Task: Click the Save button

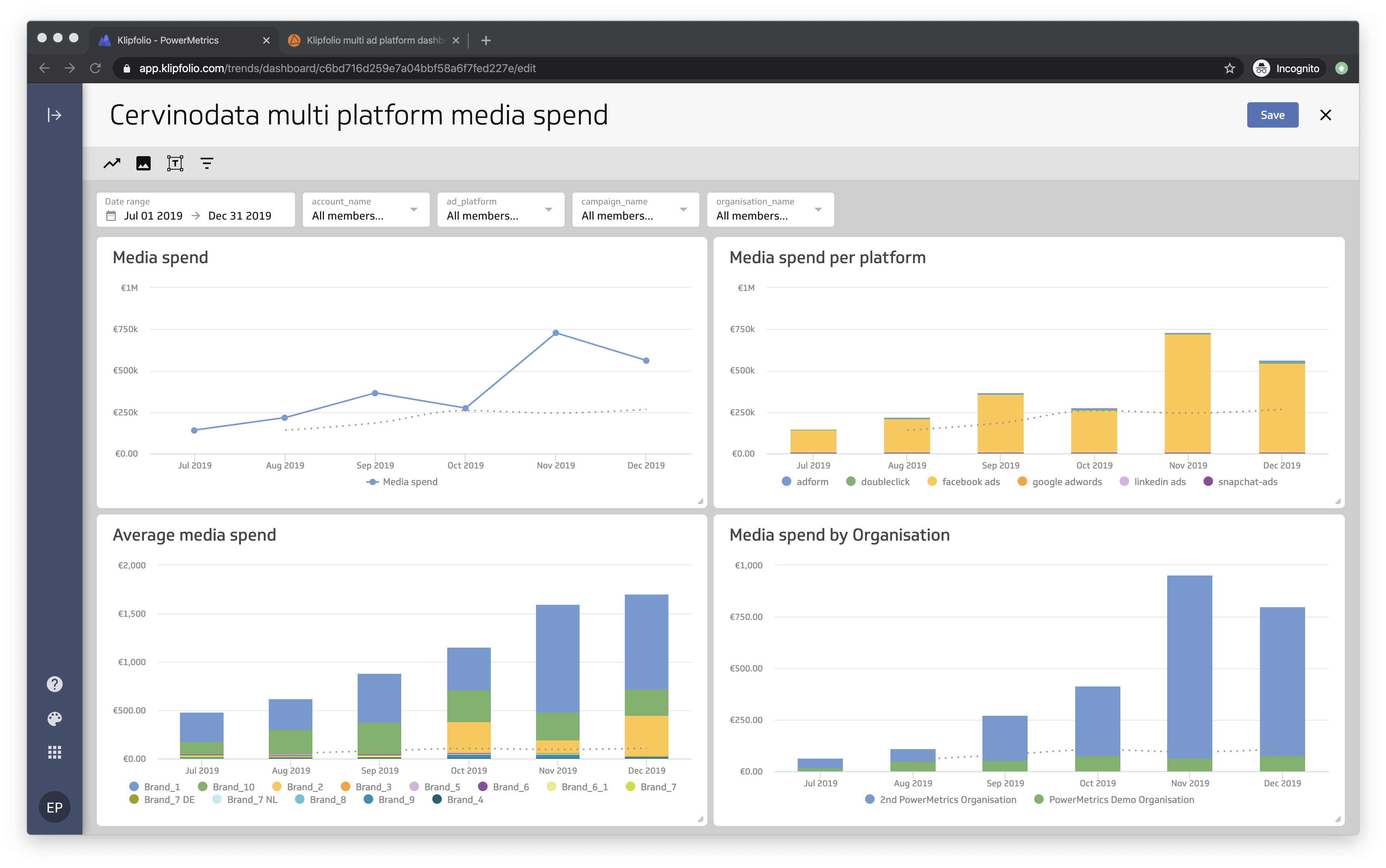Action: coord(1272,115)
